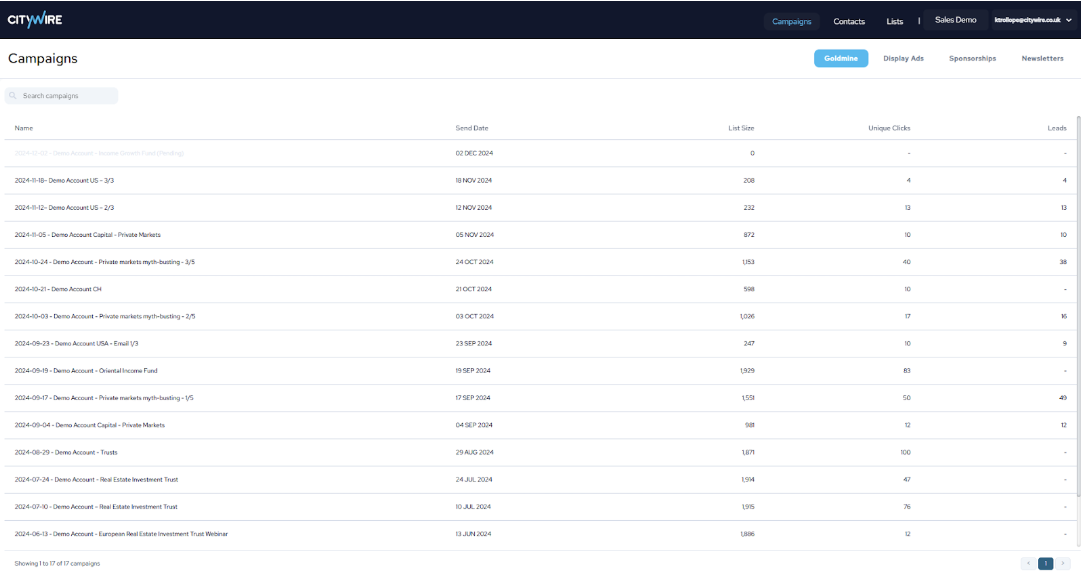Open the Demo Account CH campaign
The width and height of the screenshot is (1081, 577).
tap(58, 289)
